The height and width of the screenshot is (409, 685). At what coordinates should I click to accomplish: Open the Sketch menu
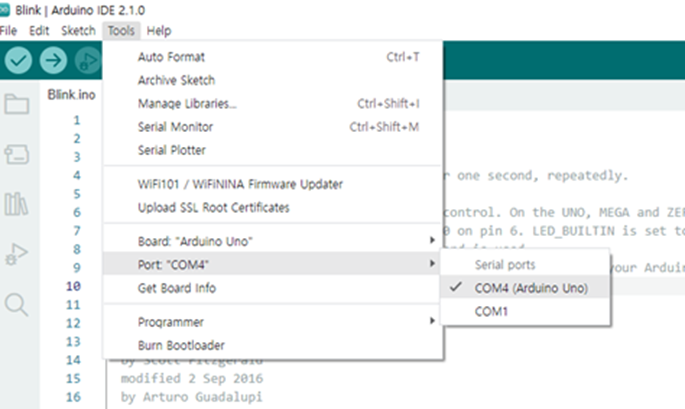78,31
